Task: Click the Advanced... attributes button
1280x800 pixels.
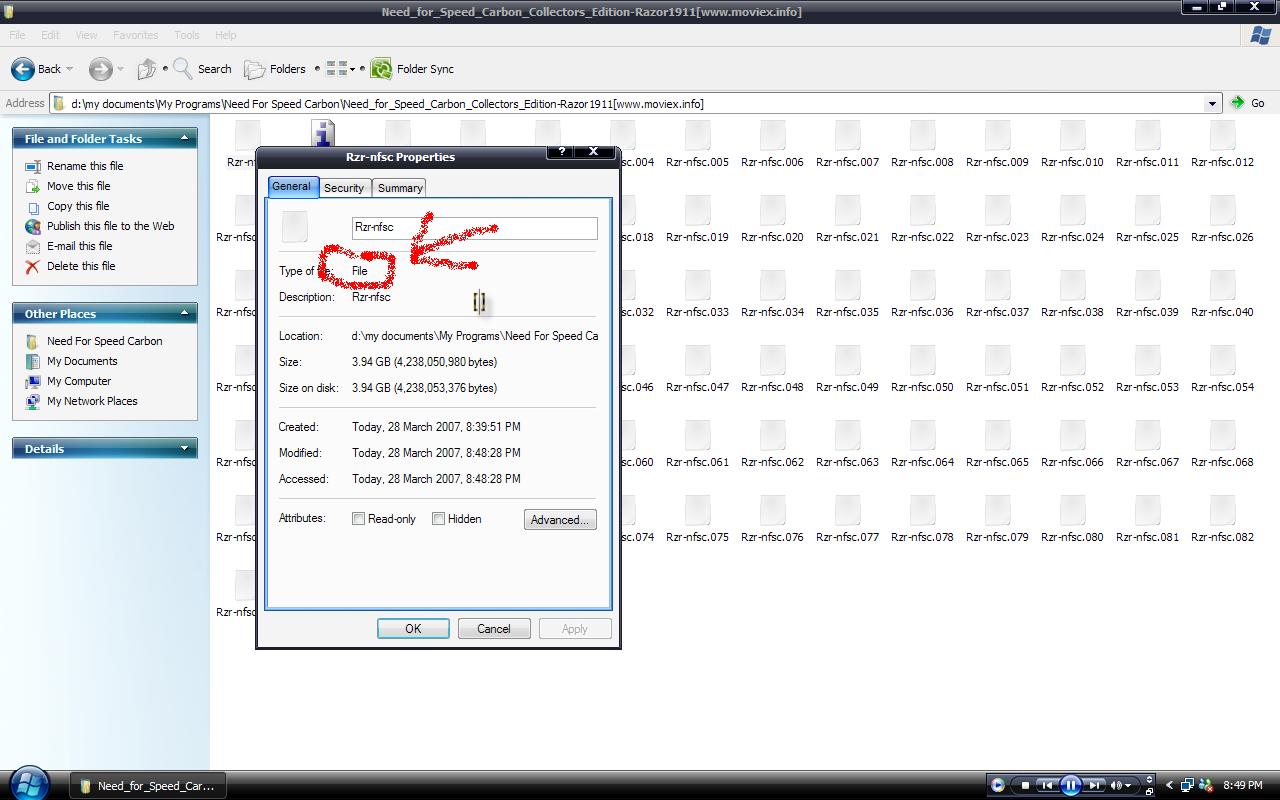Action: (560, 519)
